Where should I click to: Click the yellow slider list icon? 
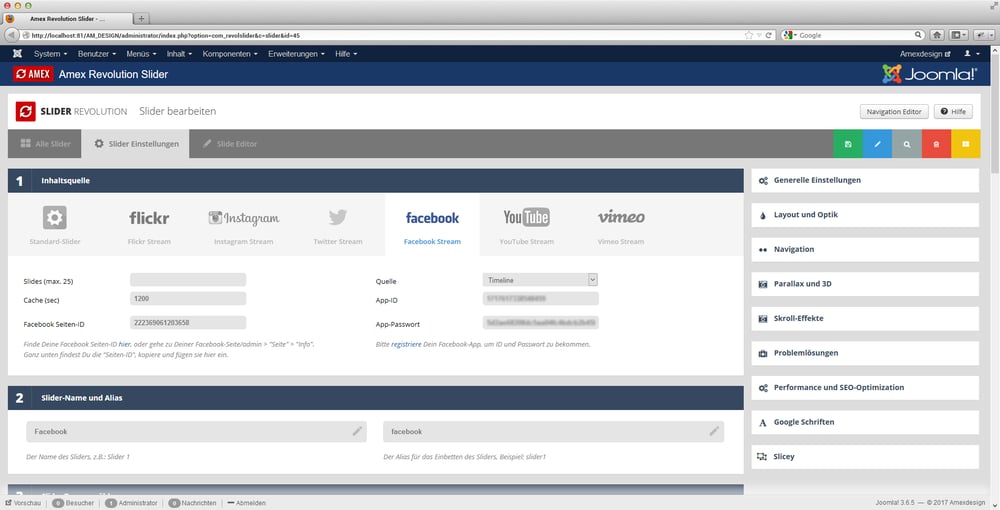coord(966,144)
